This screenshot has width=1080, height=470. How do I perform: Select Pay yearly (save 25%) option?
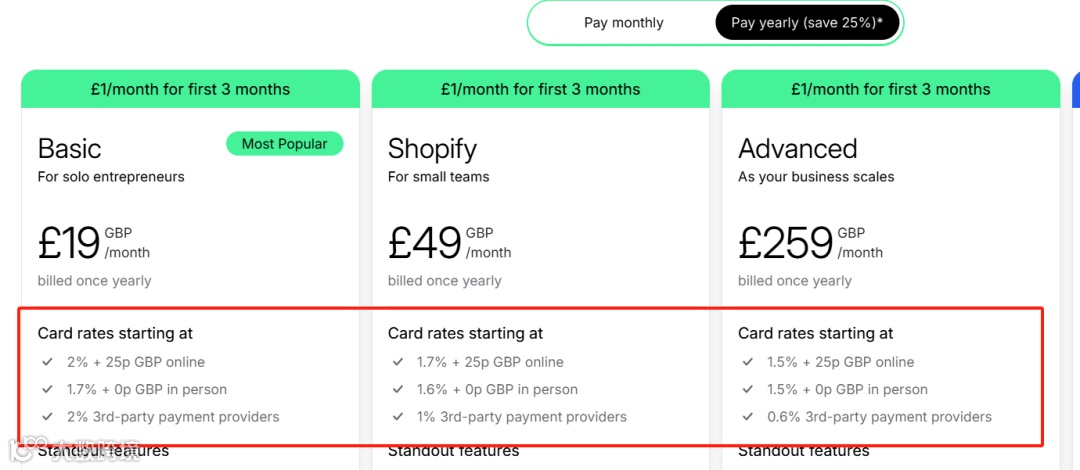point(806,23)
